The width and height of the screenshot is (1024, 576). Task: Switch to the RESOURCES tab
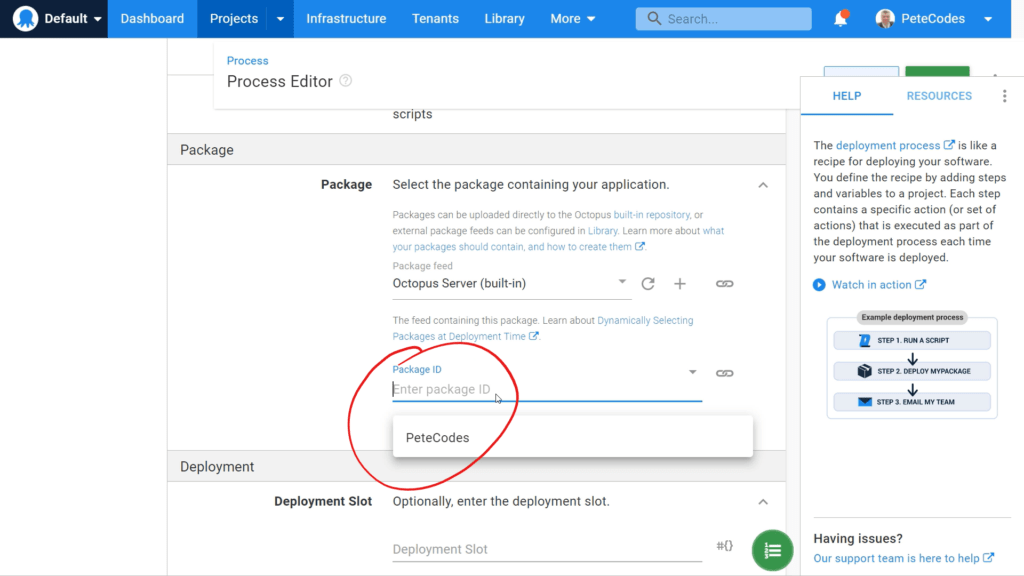click(x=938, y=96)
